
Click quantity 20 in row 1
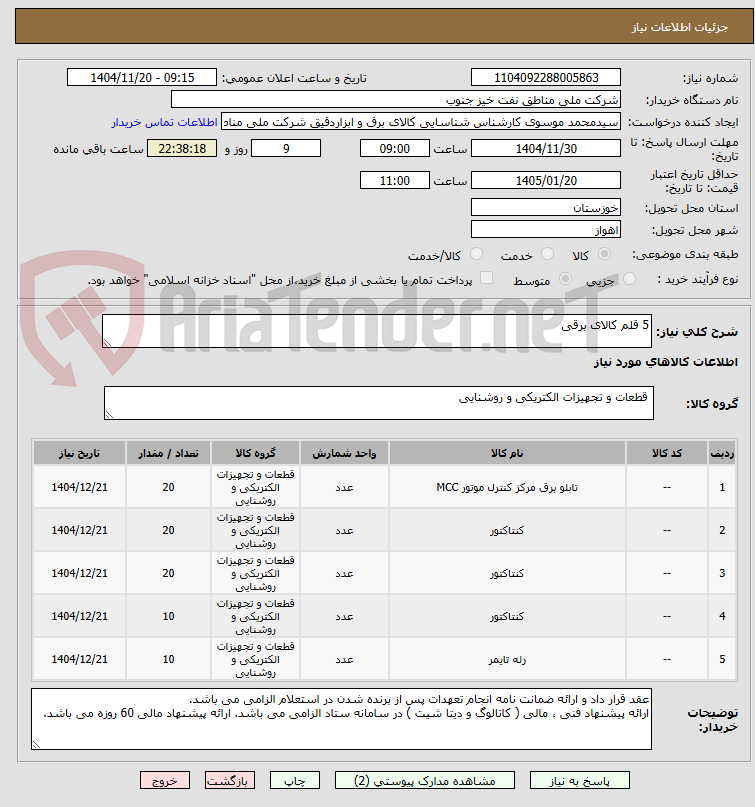pos(168,487)
